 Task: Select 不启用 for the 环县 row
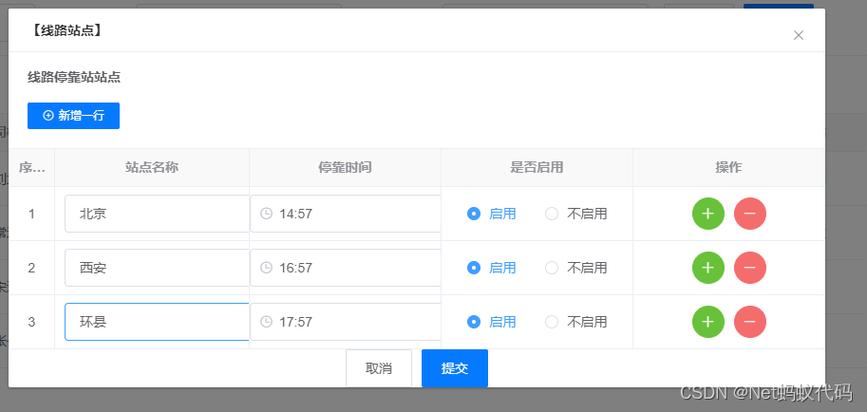click(x=576, y=322)
